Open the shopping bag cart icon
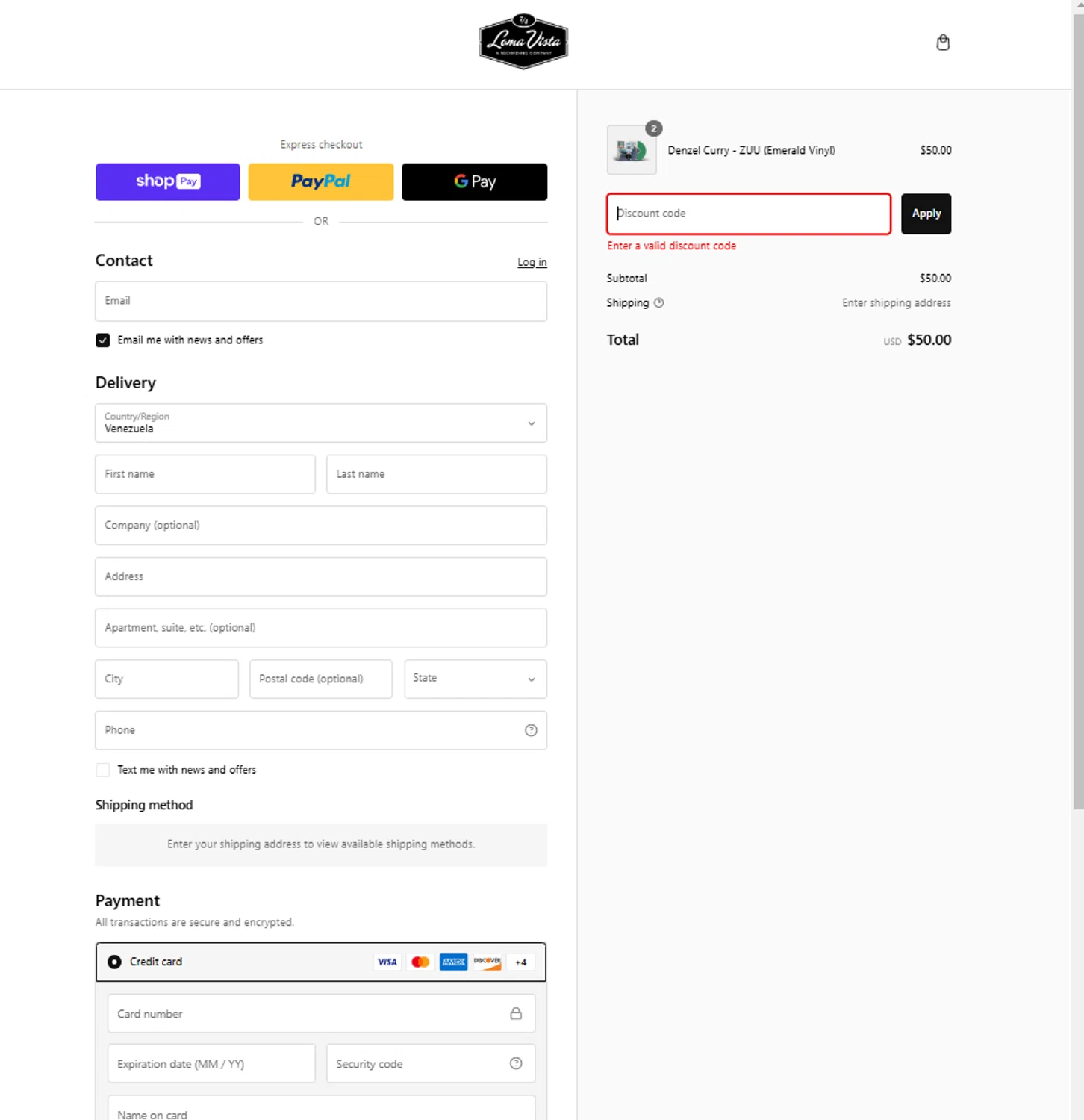The width and height of the screenshot is (1084, 1120). pos(943,43)
